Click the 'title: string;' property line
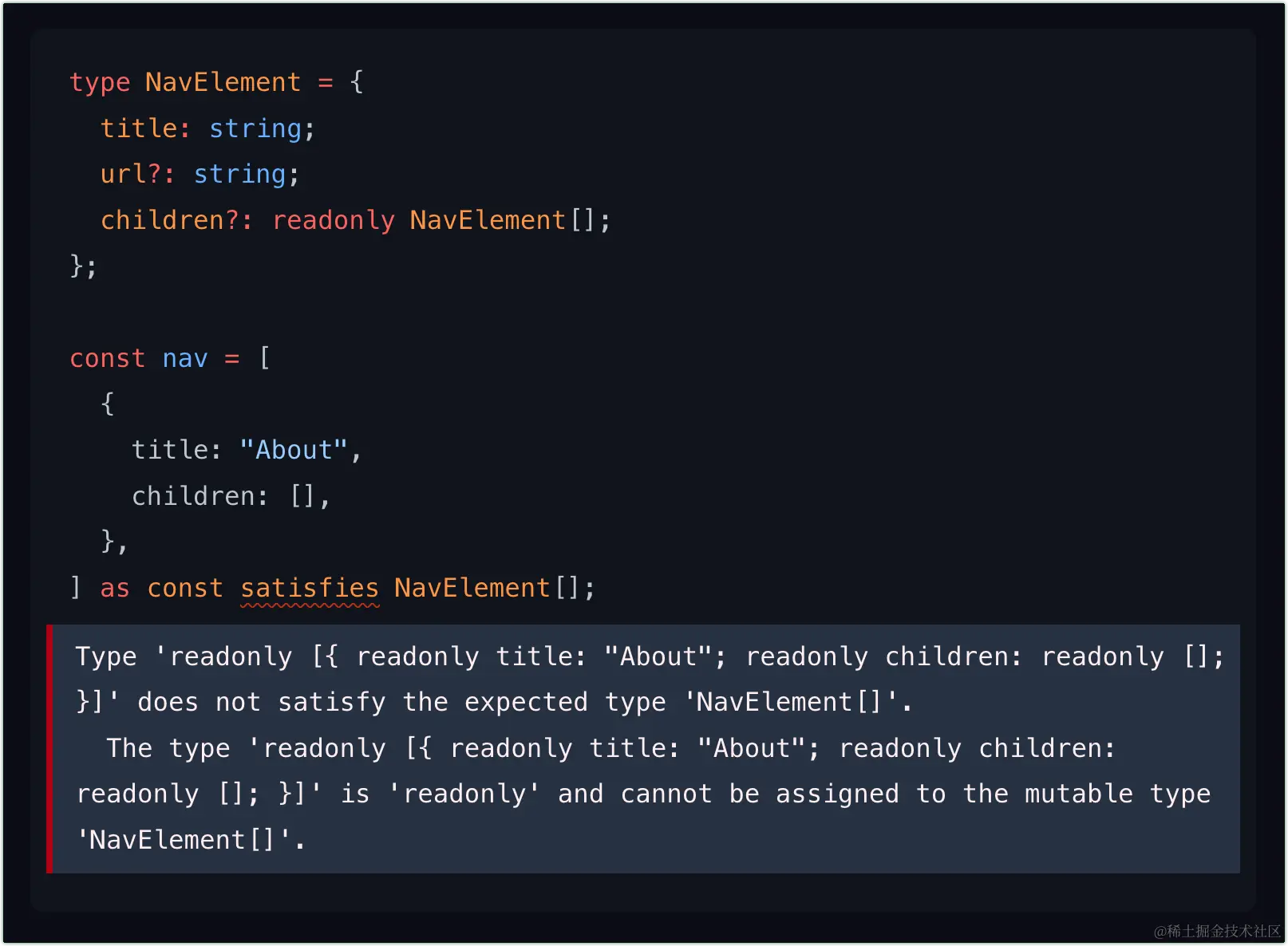The width and height of the screenshot is (1288, 946). coord(207,129)
